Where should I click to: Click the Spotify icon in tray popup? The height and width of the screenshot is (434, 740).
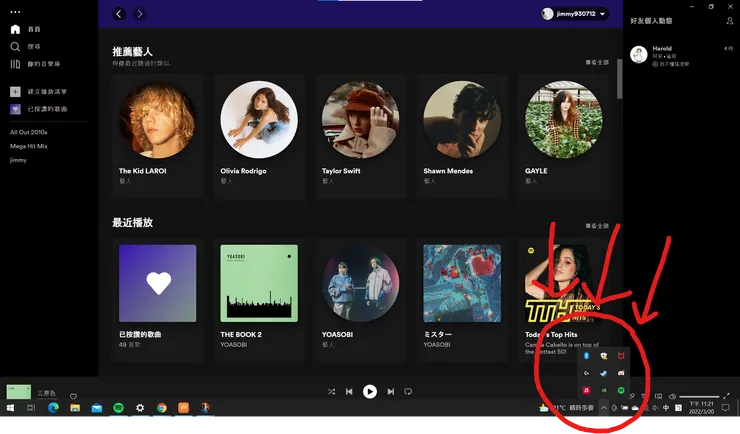click(621, 390)
